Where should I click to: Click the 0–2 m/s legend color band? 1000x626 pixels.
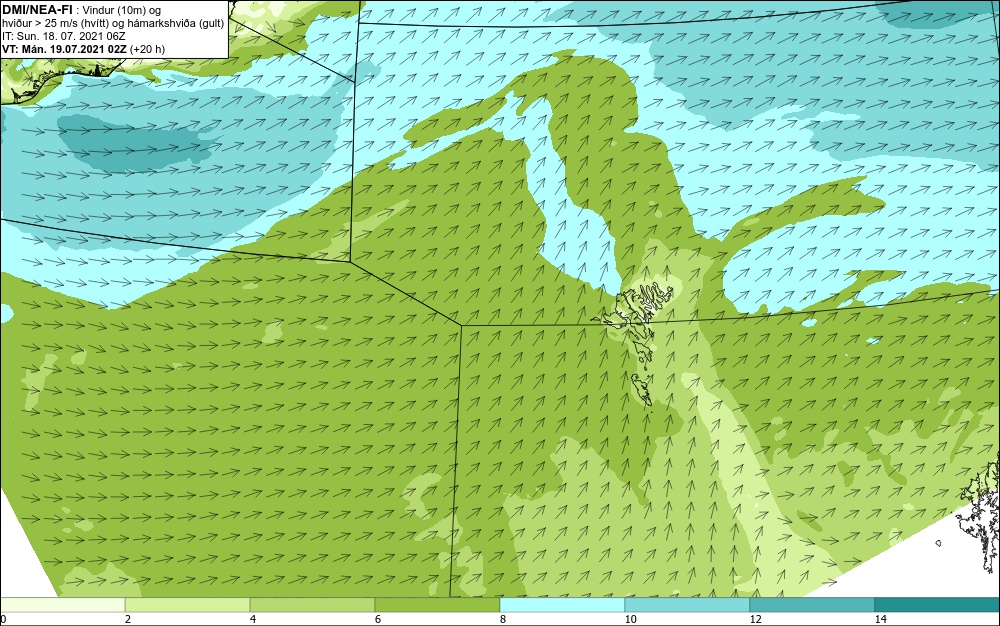62,605
